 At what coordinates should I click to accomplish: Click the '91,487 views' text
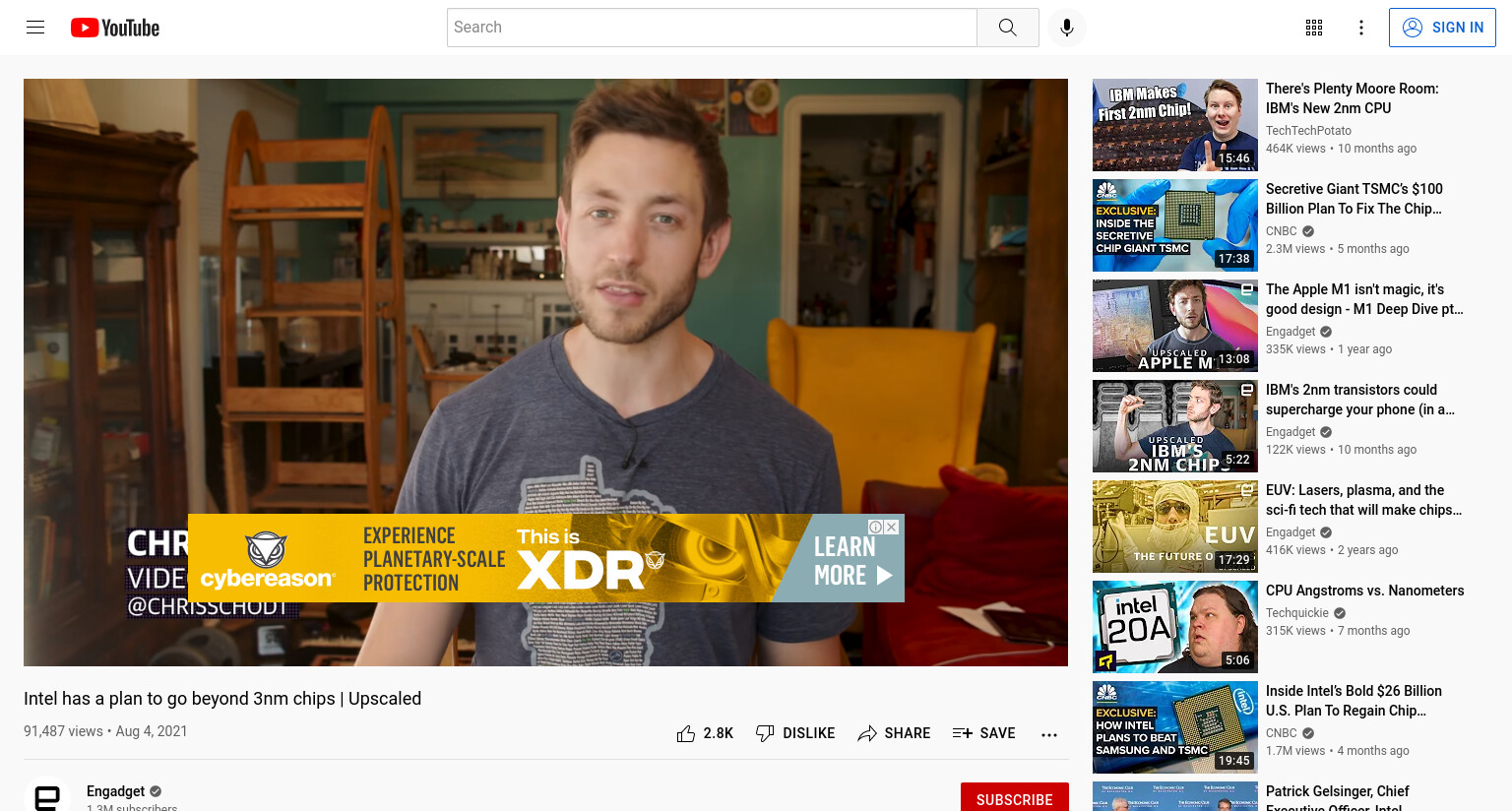coord(63,731)
